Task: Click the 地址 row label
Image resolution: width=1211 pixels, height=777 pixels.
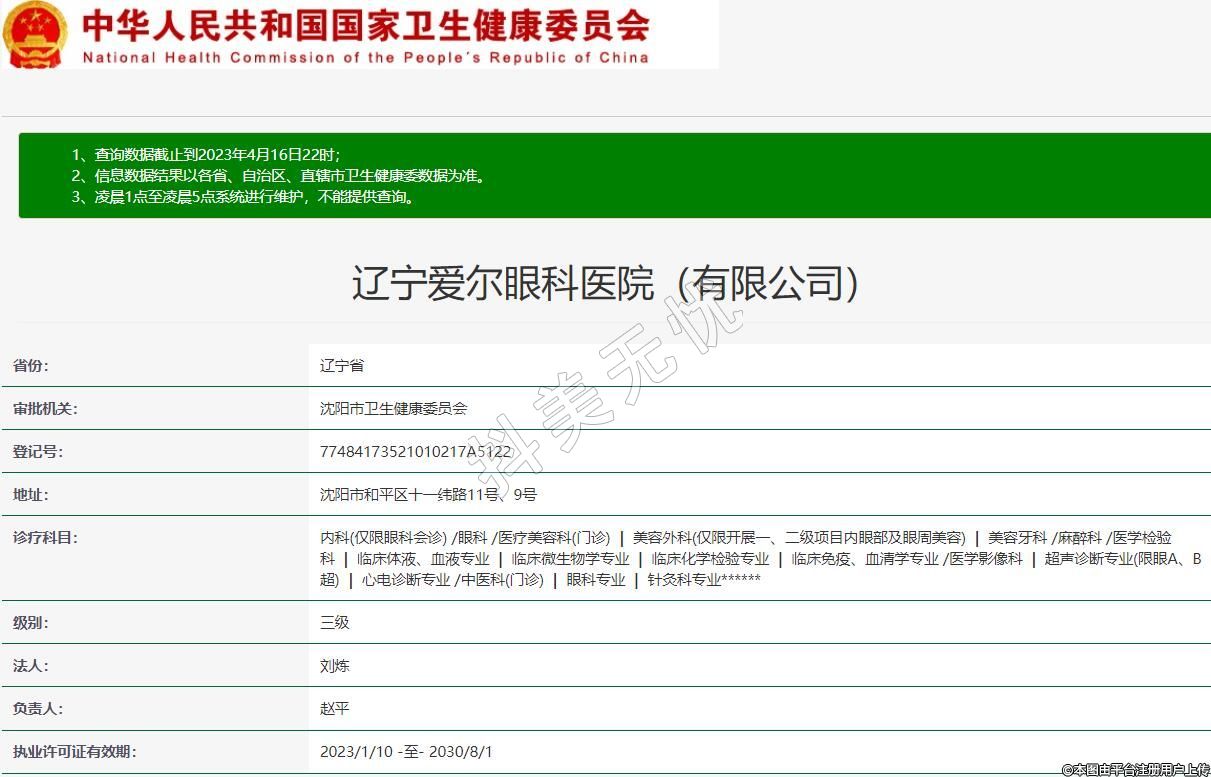Action: pyautogui.click(x=30, y=495)
